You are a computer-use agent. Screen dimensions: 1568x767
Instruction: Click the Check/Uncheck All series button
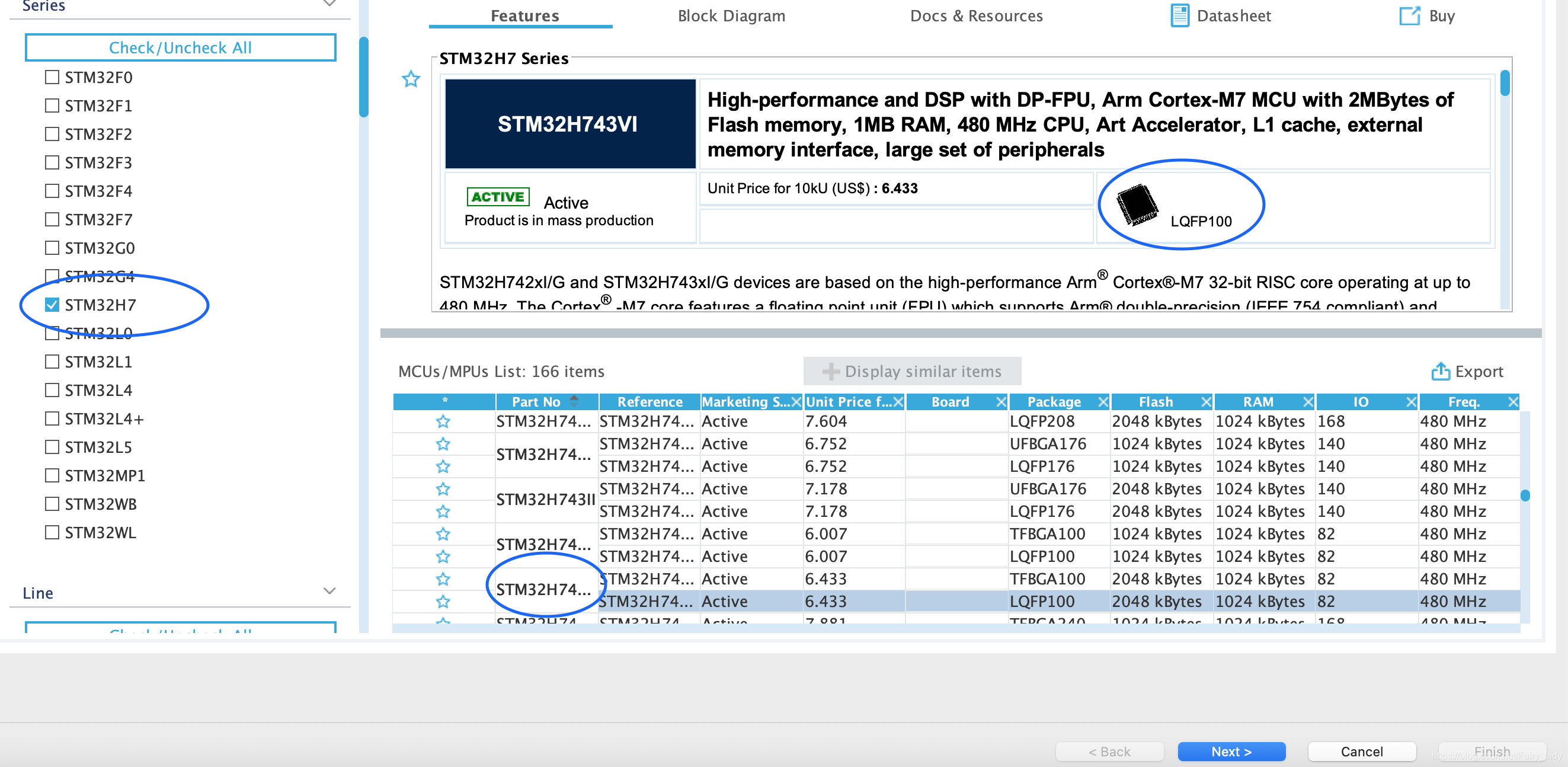[180, 47]
